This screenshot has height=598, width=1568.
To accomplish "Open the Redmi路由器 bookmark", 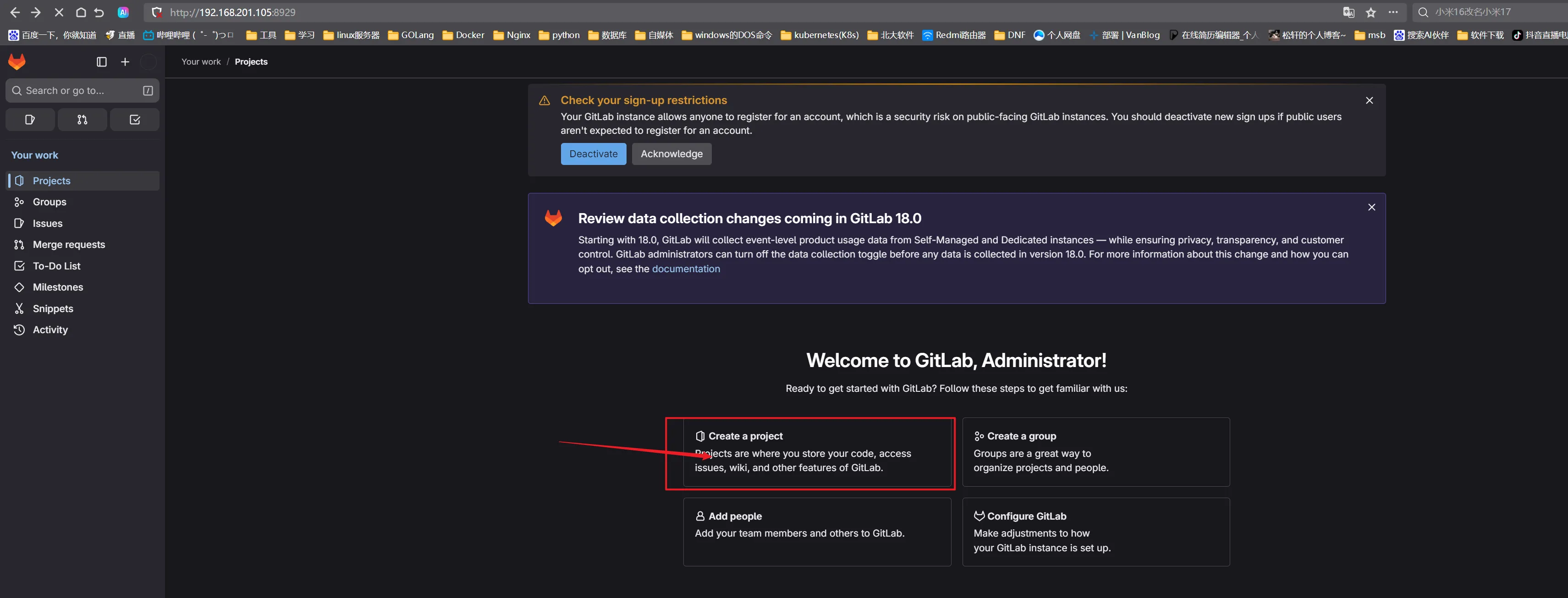I will click(x=954, y=35).
